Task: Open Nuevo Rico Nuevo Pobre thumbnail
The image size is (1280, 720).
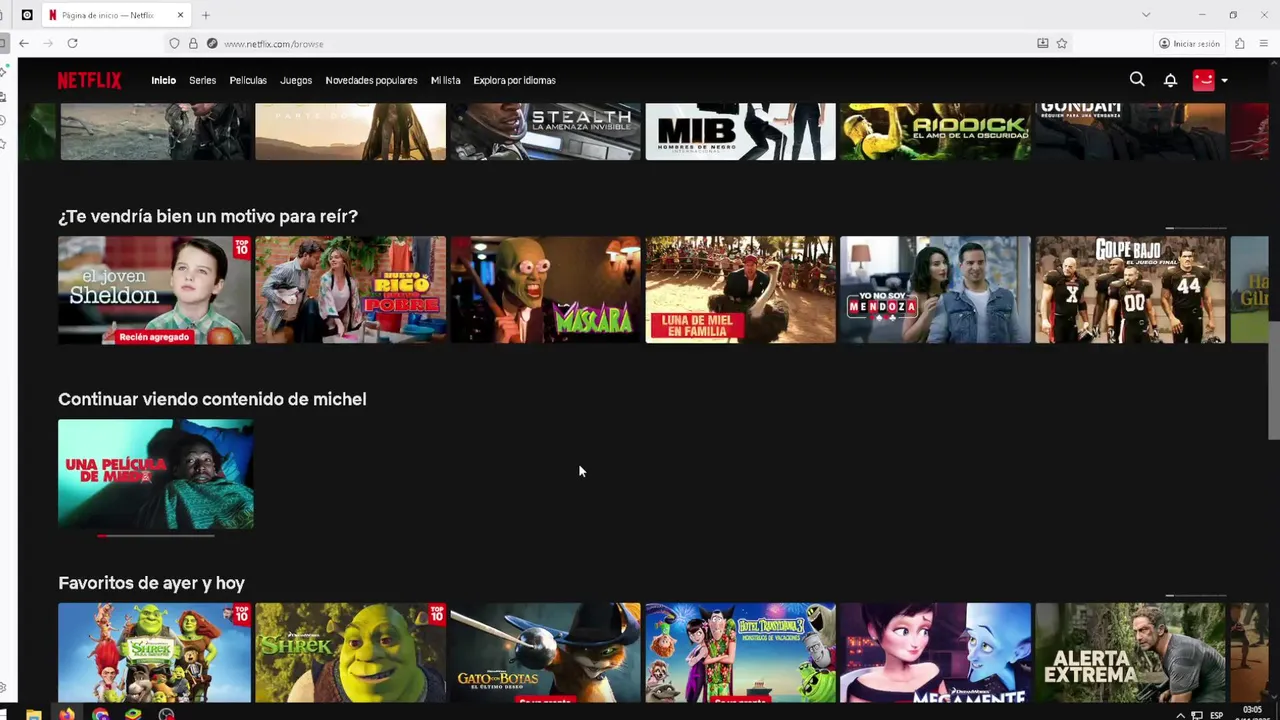Action: point(350,290)
